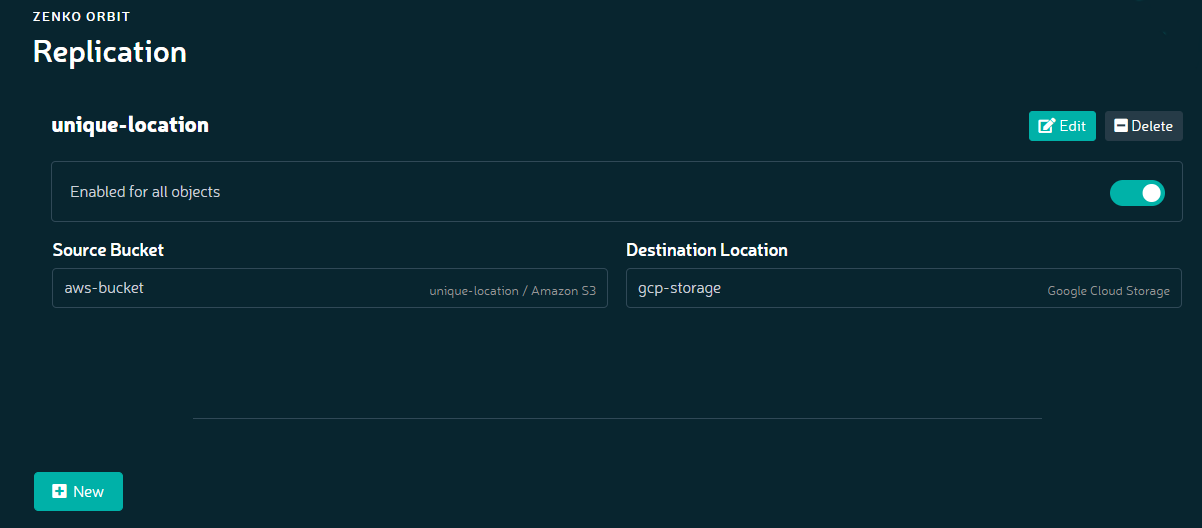Click the plus icon on New button

[59, 491]
